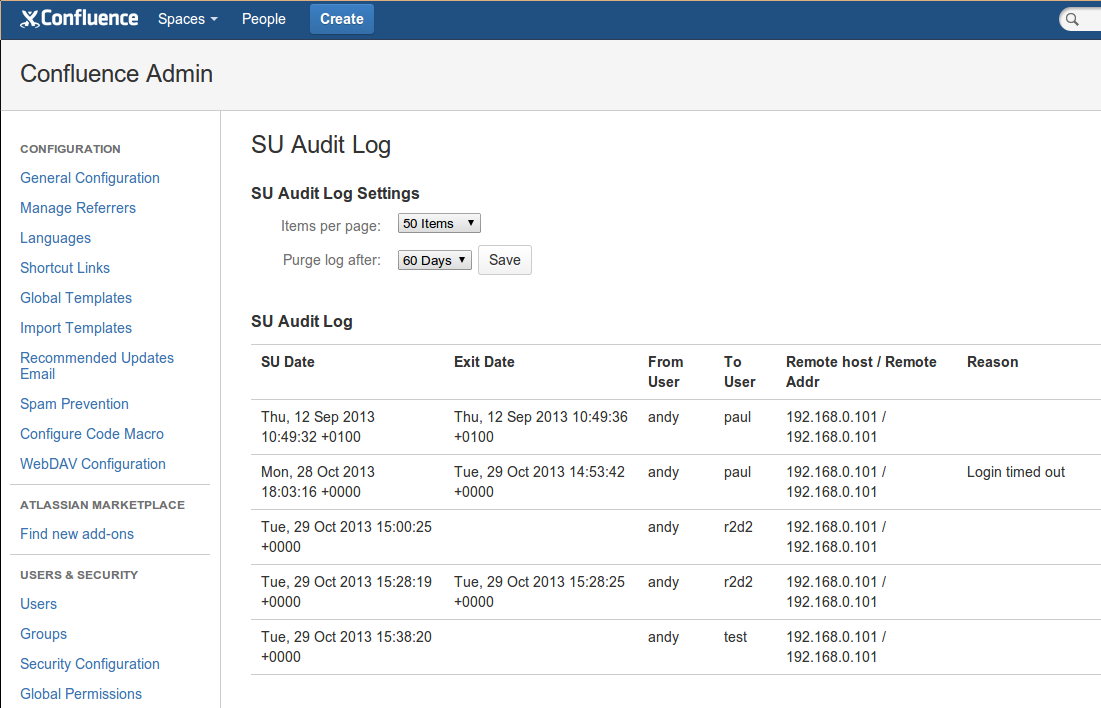This screenshot has width=1101, height=708.
Task: Click exit date 'Tue, 29 Oct 2013 15:28:25'
Action: click(x=539, y=591)
